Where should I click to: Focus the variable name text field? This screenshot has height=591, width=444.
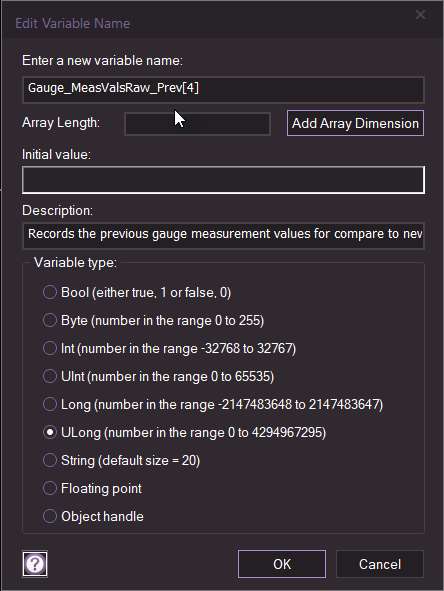click(x=224, y=90)
